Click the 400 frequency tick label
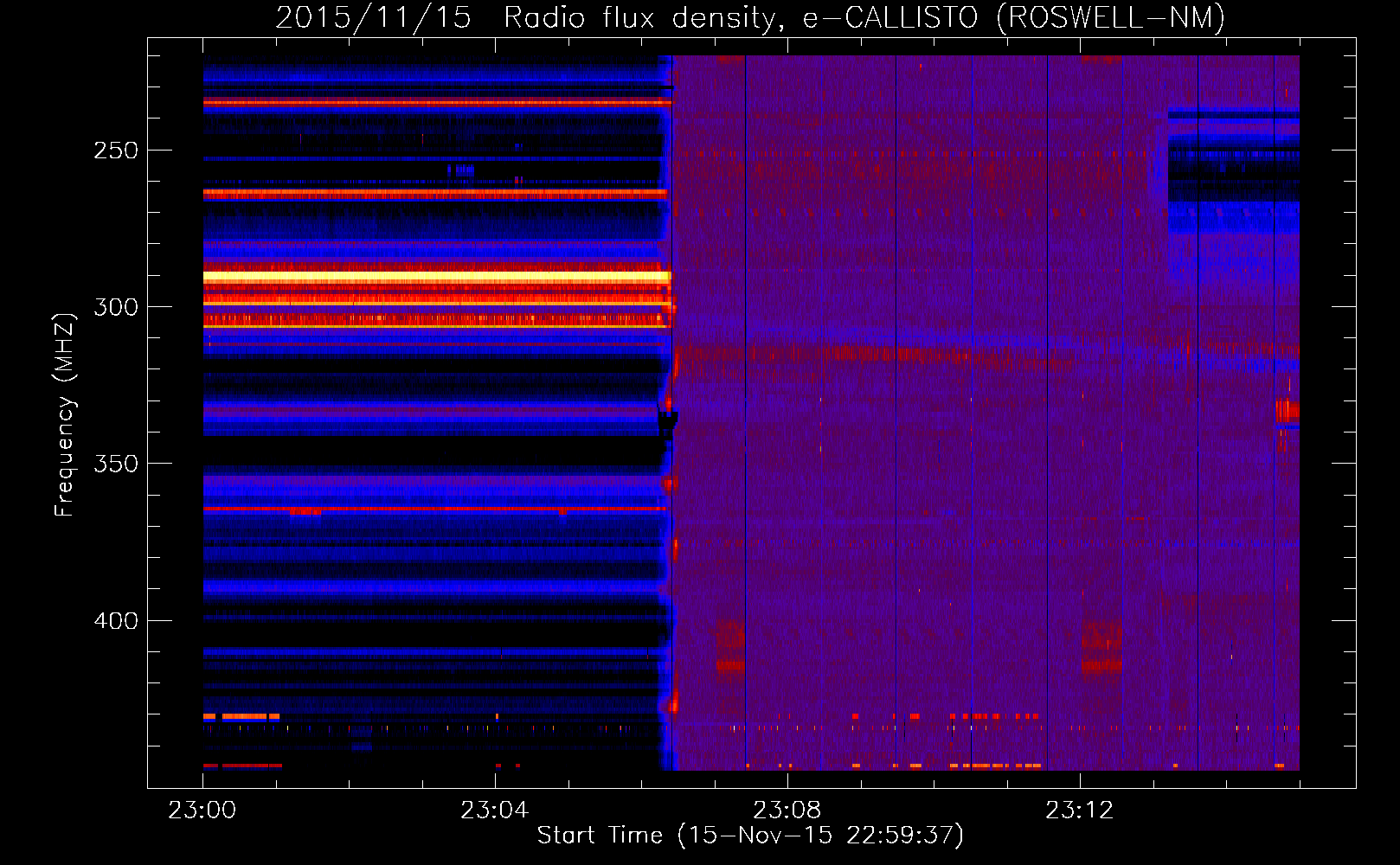 [116, 621]
